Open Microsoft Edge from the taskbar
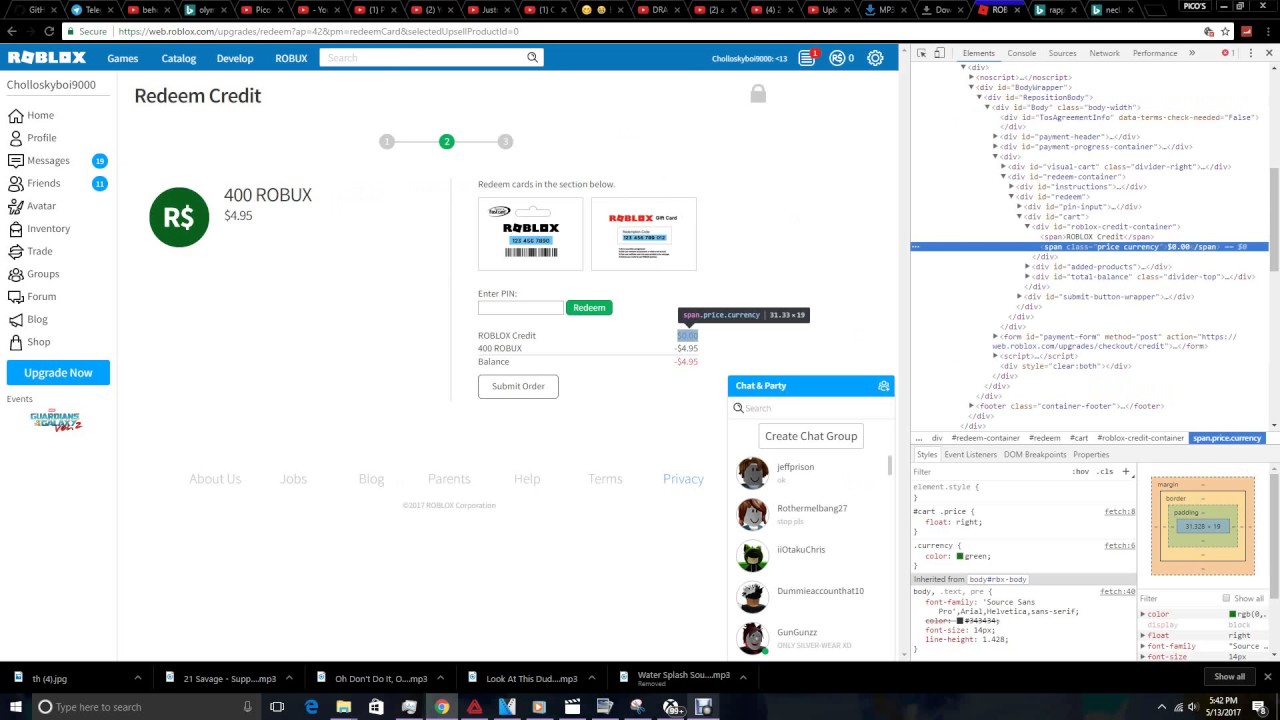The width and height of the screenshot is (1280, 720). pyautogui.click(x=311, y=707)
